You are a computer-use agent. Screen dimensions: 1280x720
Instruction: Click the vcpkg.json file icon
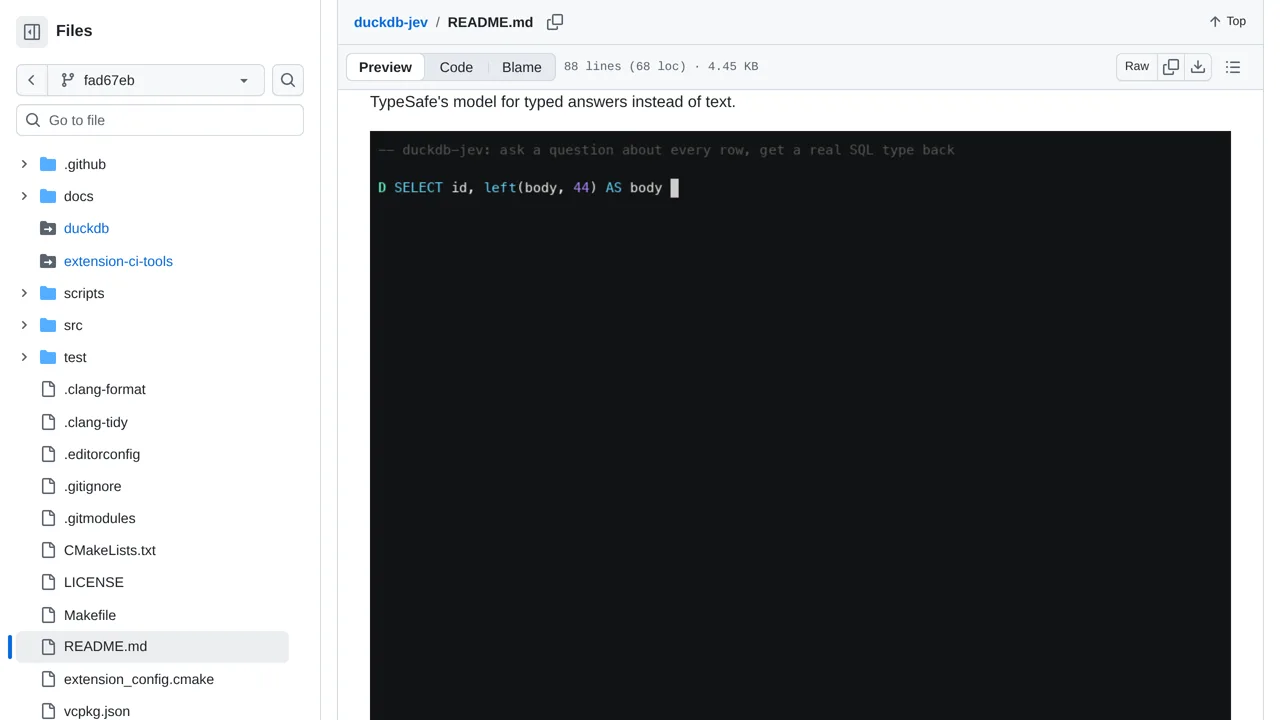(48, 711)
